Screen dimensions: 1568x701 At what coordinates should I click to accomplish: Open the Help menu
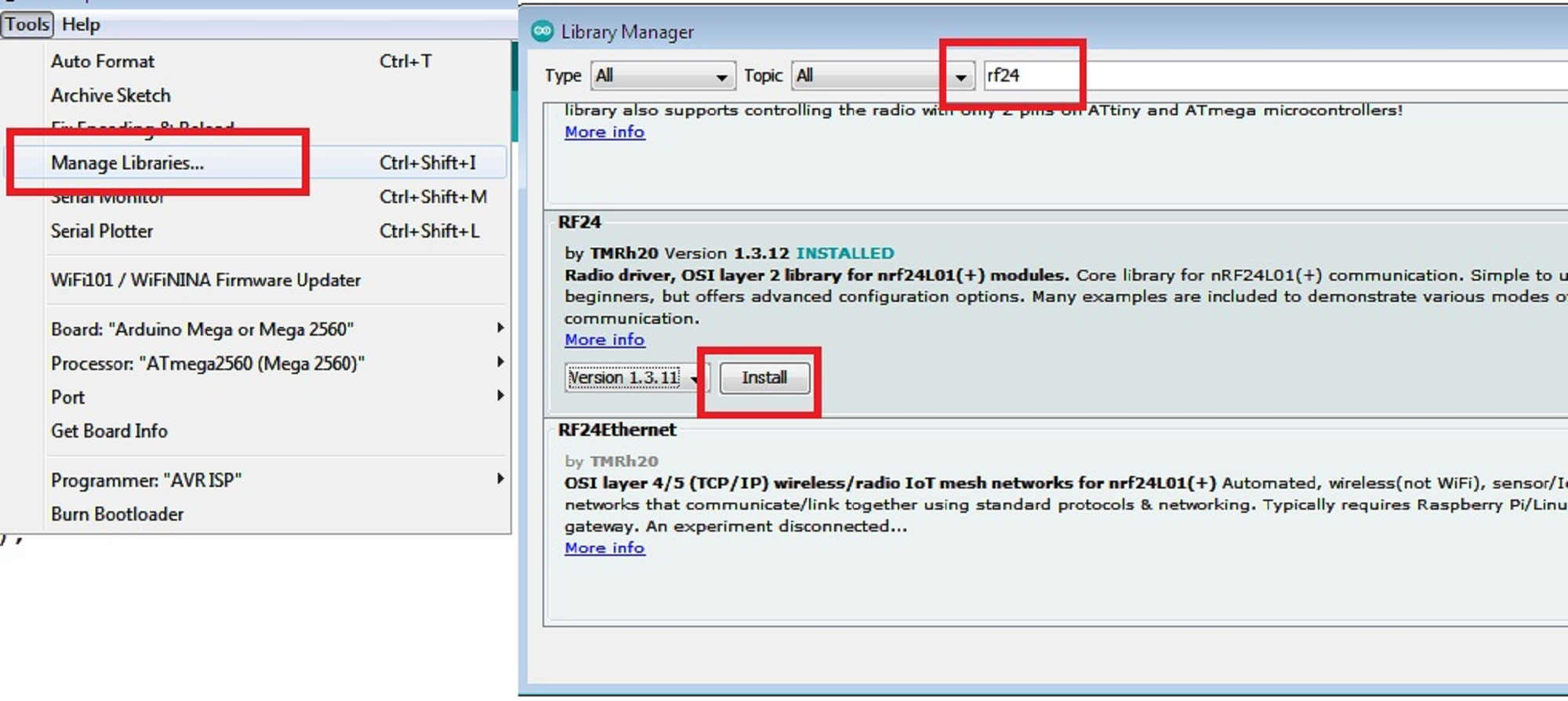[x=81, y=24]
